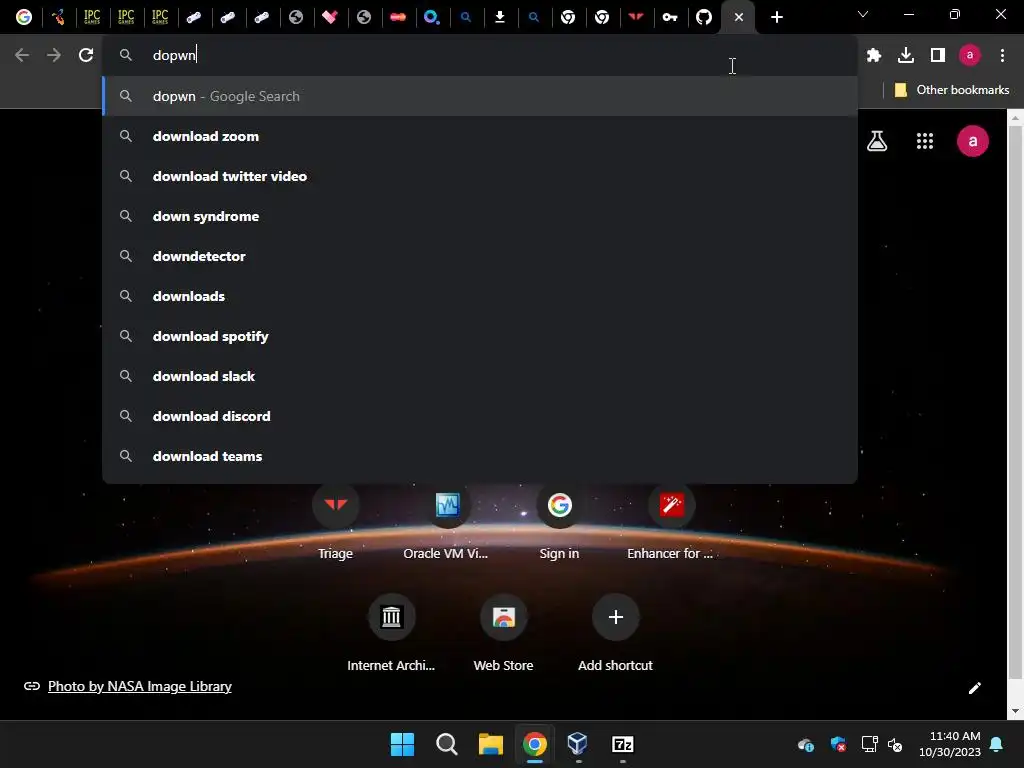The height and width of the screenshot is (768, 1024).
Task: Open the Chrome profile avatar in toolbar
Action: point(970,55)
